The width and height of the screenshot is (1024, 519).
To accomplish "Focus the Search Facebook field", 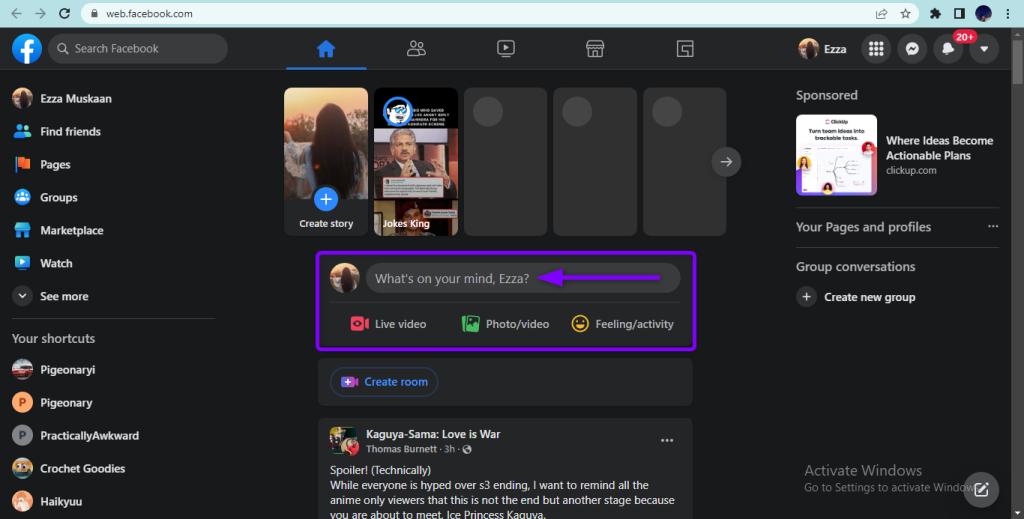I will pos(138,49).
